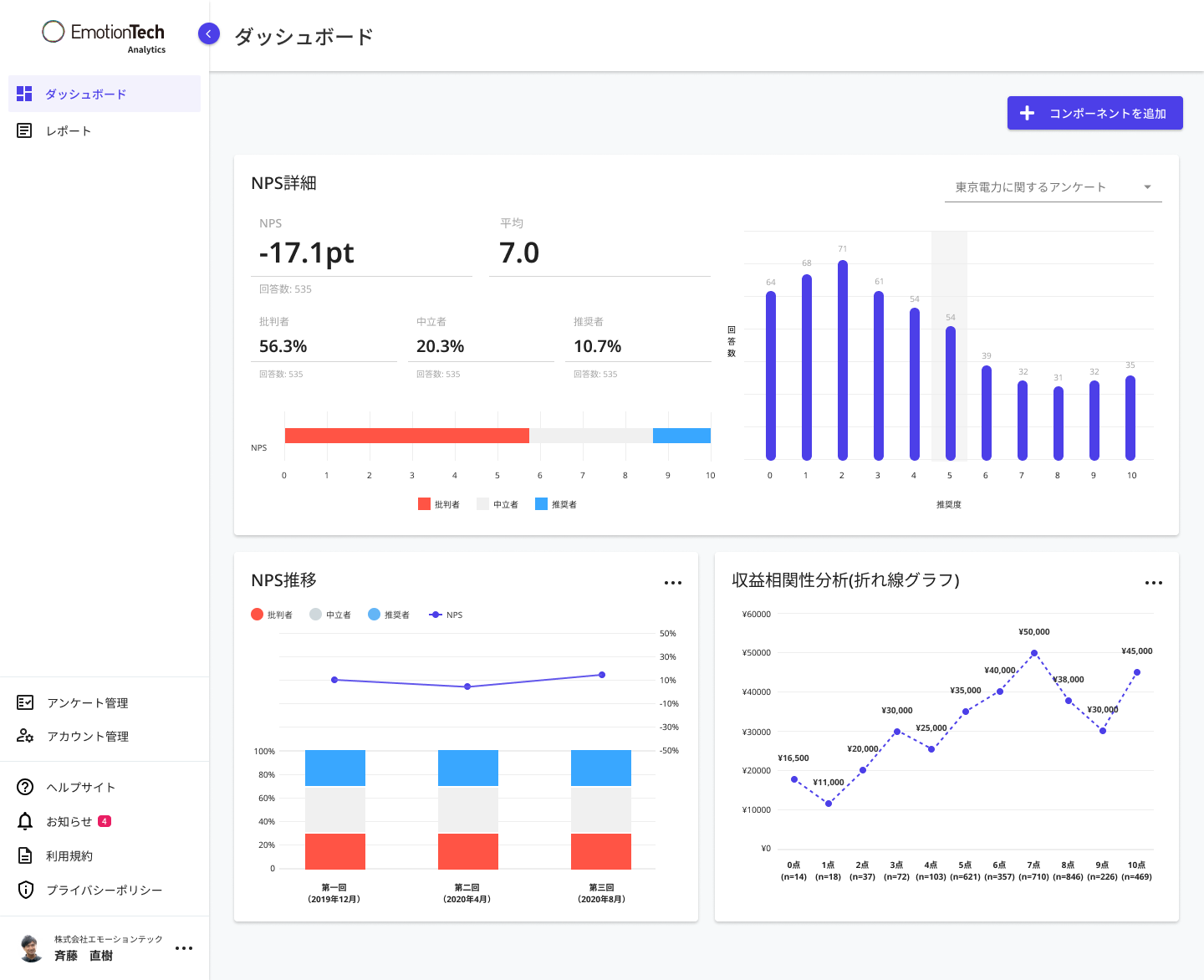Image resolution: width=1204 pixels, height=980 pixels.
Task: Open アカウント管理 via its account icon
Action: click(24, 736)
